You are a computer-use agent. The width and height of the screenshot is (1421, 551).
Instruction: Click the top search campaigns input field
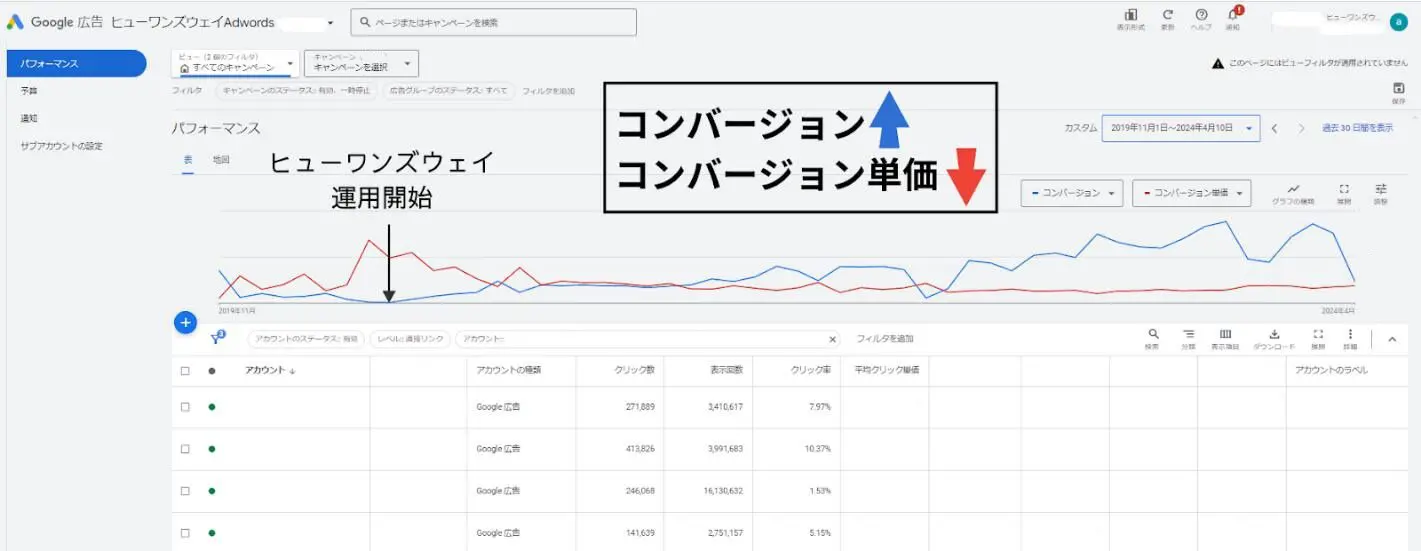(x=493, y=22)
